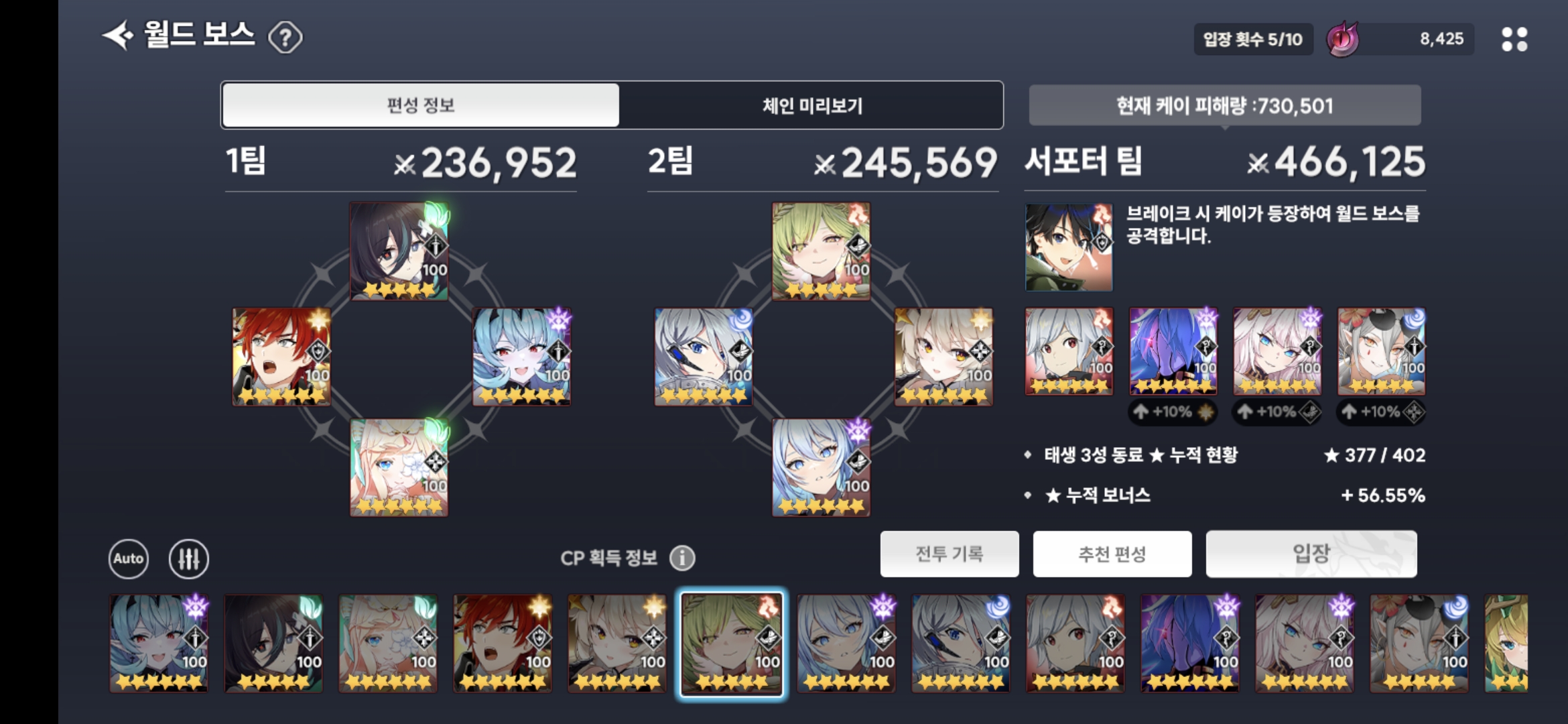
Task: Open 전투 기록 battle log
Action: point(950,554)
